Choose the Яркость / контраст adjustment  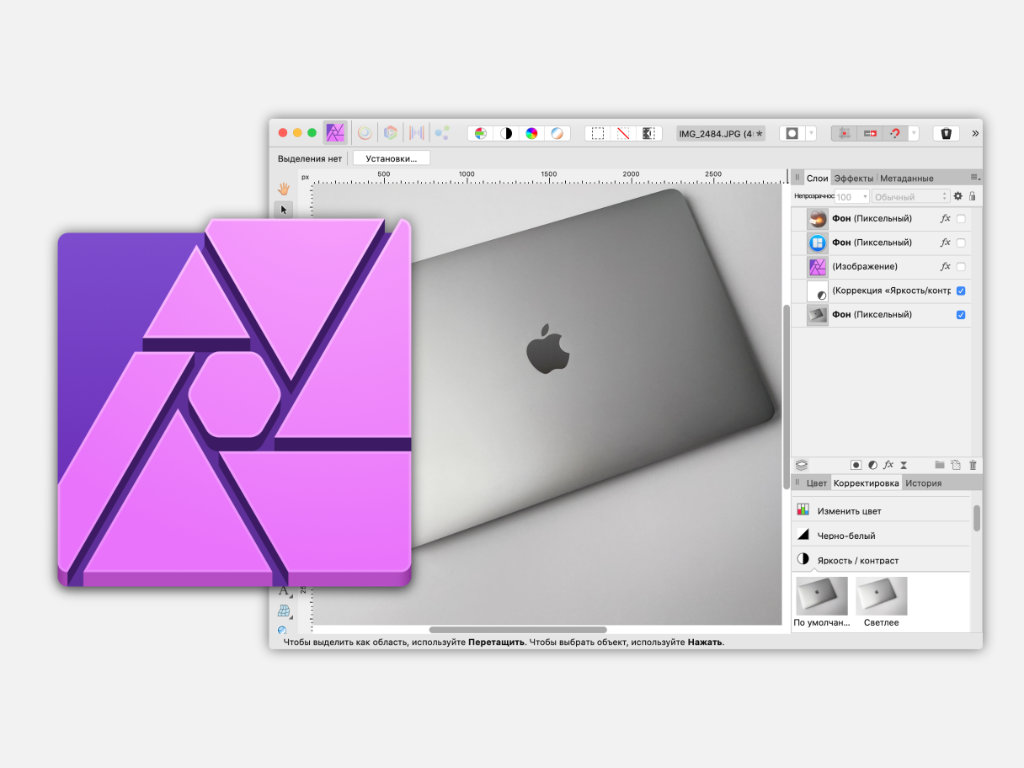pos(882,560)
